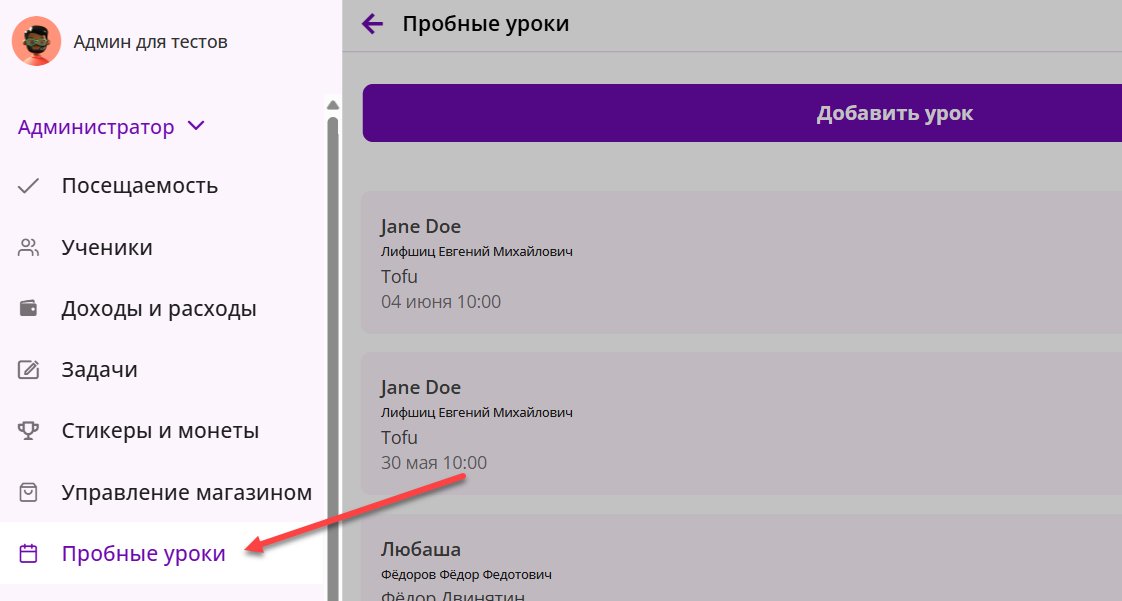Go to Доходы и расходы
This screenshot has height=601, width=1122.
(x=162, y=308)
